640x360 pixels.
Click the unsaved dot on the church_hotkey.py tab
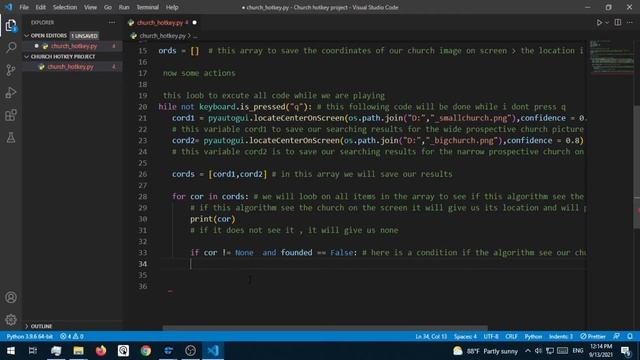point(194,22)
